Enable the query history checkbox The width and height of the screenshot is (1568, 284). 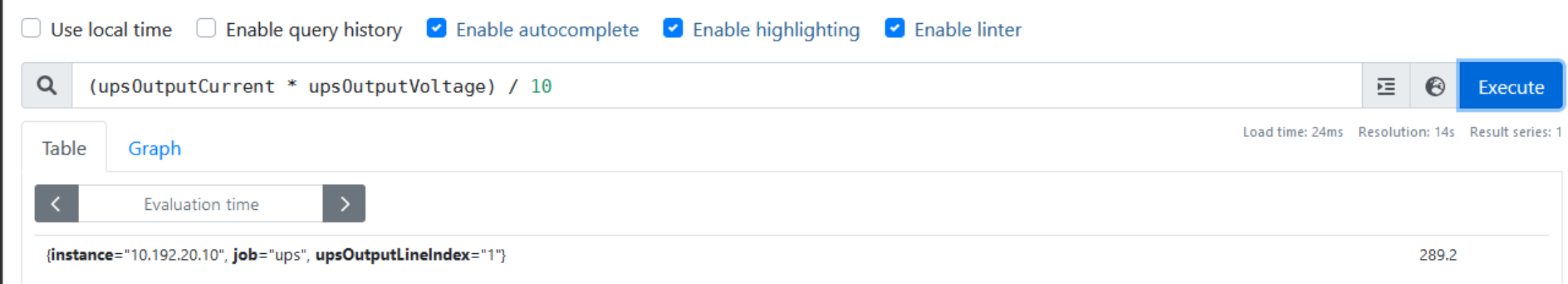(206, 29)
